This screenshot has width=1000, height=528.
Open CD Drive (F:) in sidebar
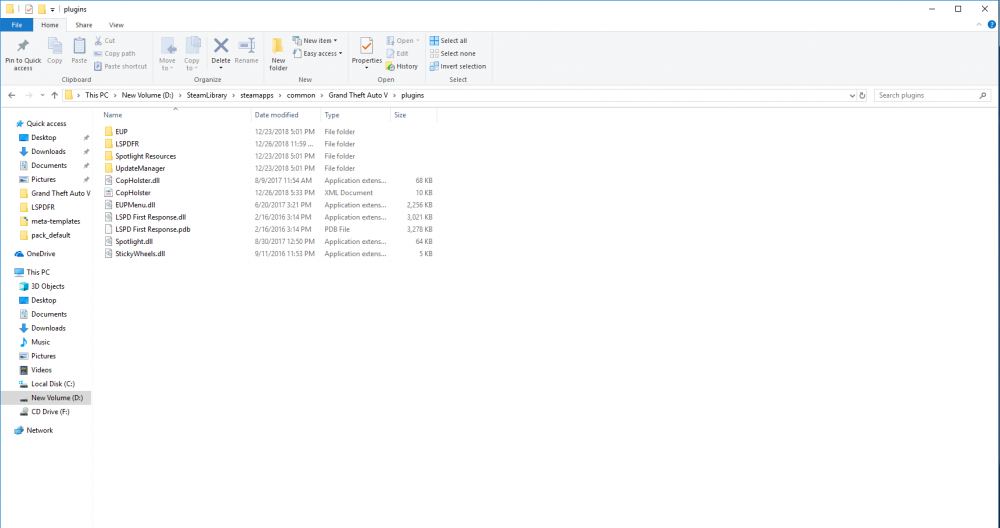[x=50, y=412]
